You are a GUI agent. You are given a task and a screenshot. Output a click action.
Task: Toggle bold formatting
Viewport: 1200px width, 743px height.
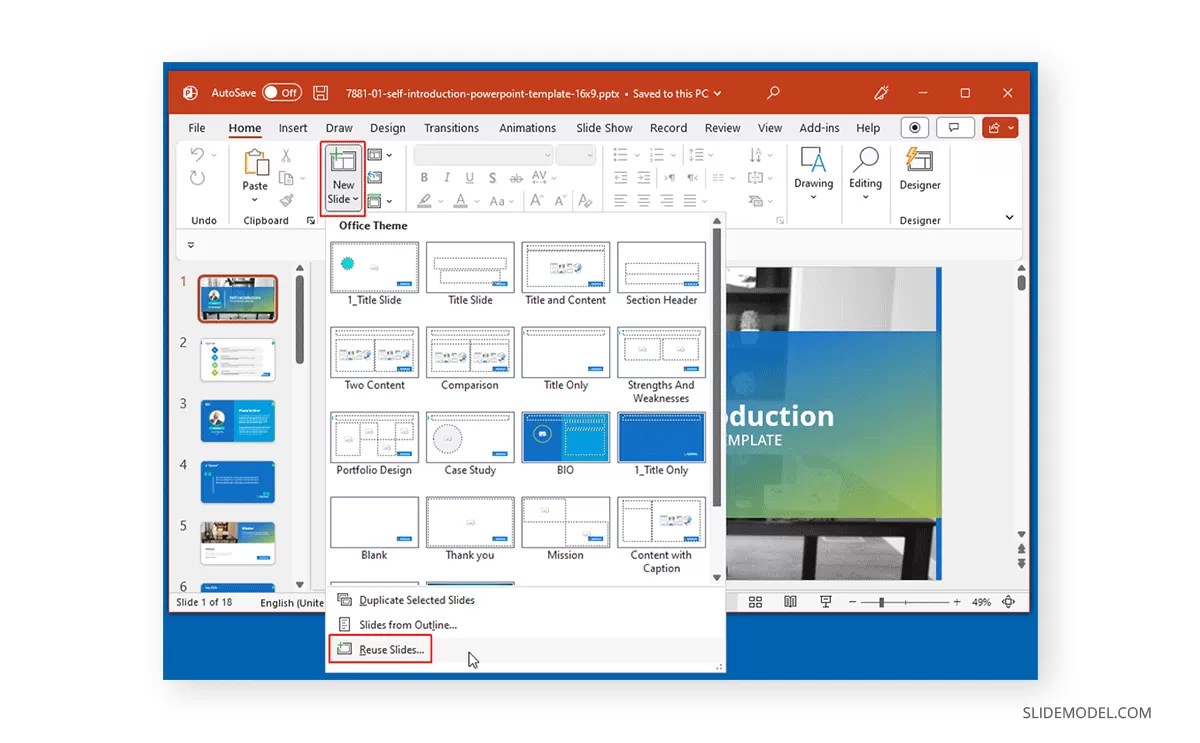coord(424,177)
